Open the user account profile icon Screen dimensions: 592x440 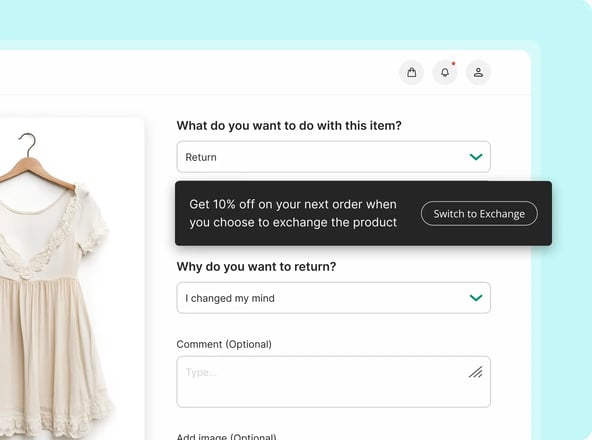point(478,72)
